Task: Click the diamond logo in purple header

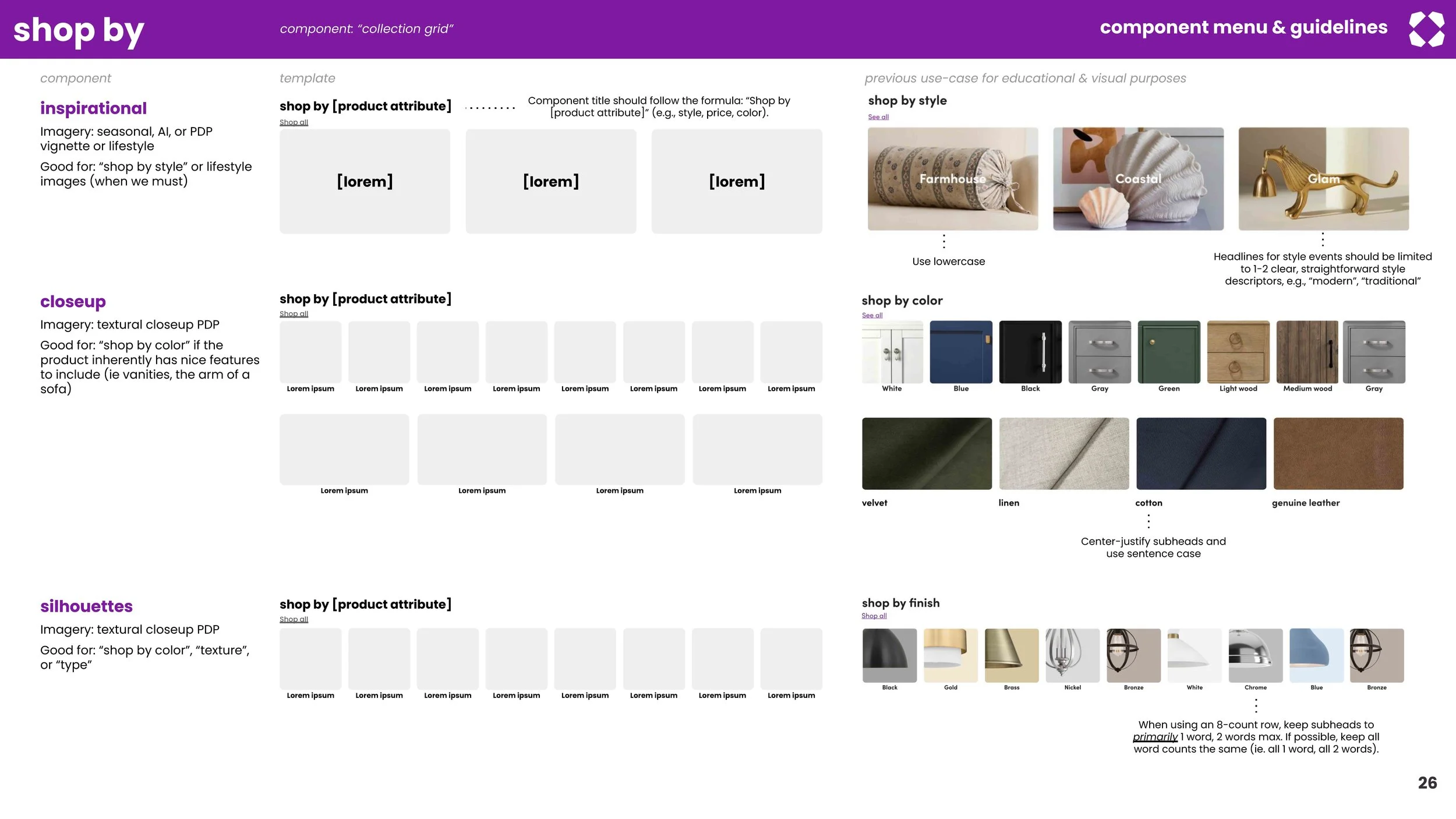Action: [x=1426, y=29]
